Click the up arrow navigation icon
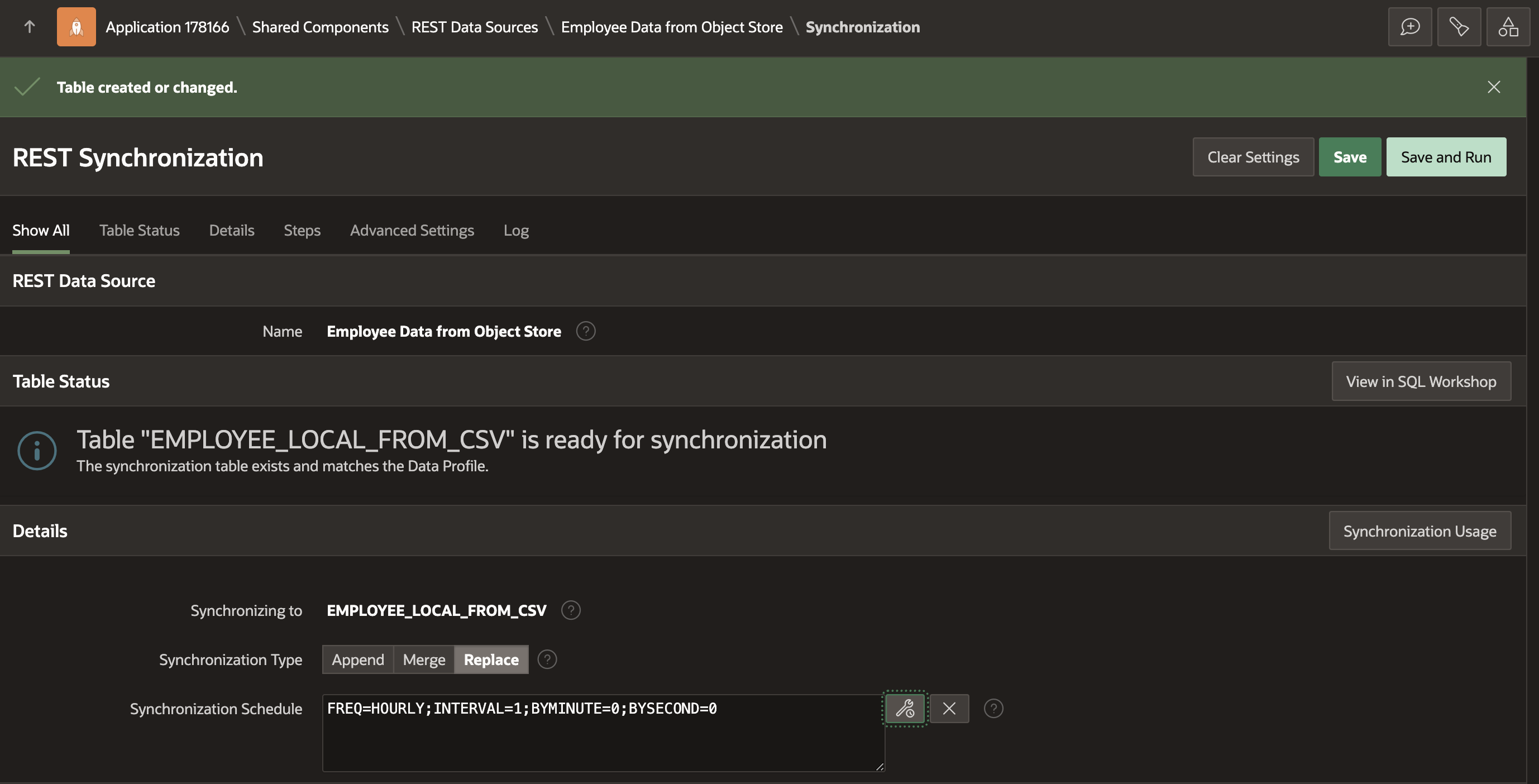The width and height of the screenshot is (1539, 784). pos(29,27)
